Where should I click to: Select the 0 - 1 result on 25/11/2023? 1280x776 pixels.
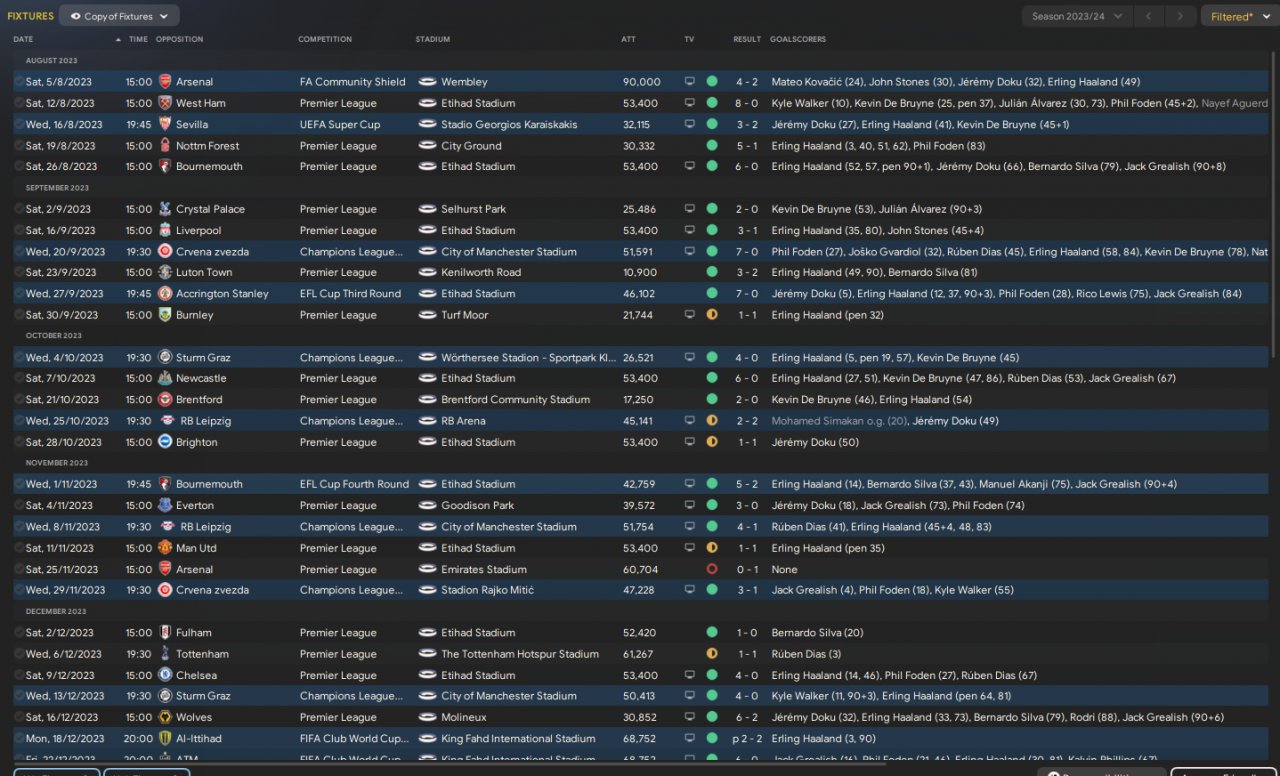click(x=747, y=569)
